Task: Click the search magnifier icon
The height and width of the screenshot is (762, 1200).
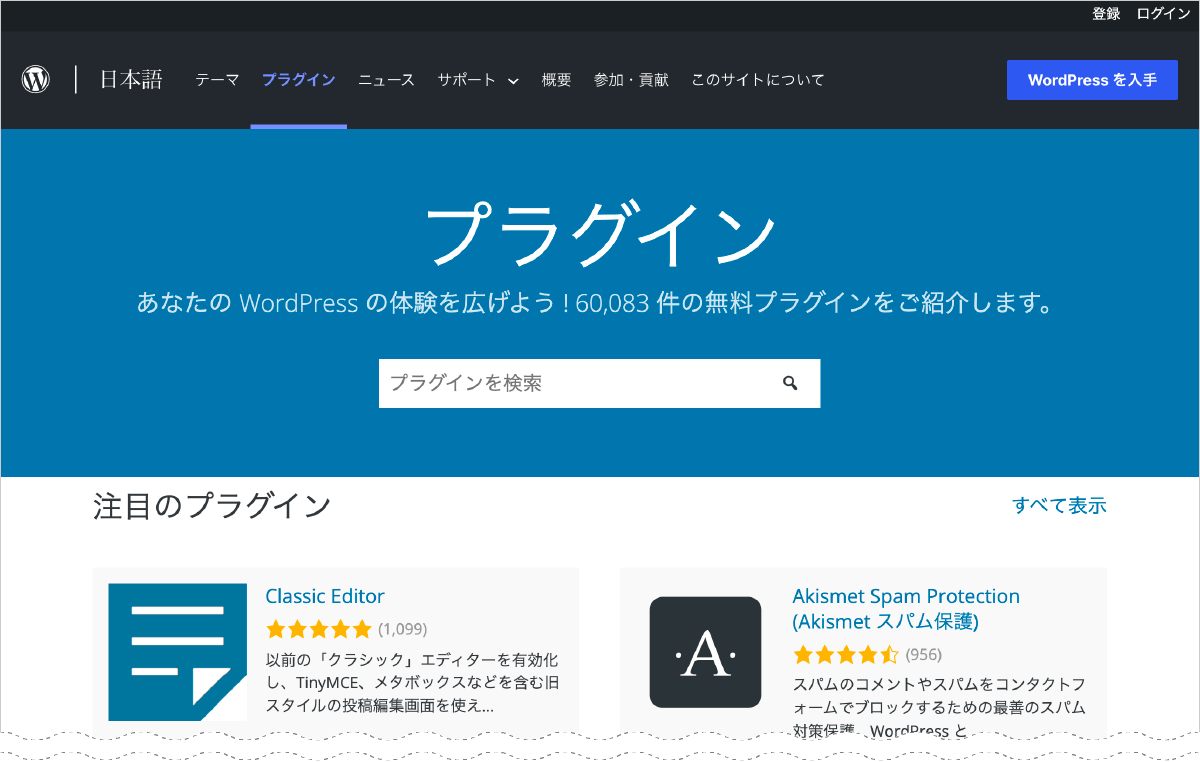Action: [x=790, y=383]
